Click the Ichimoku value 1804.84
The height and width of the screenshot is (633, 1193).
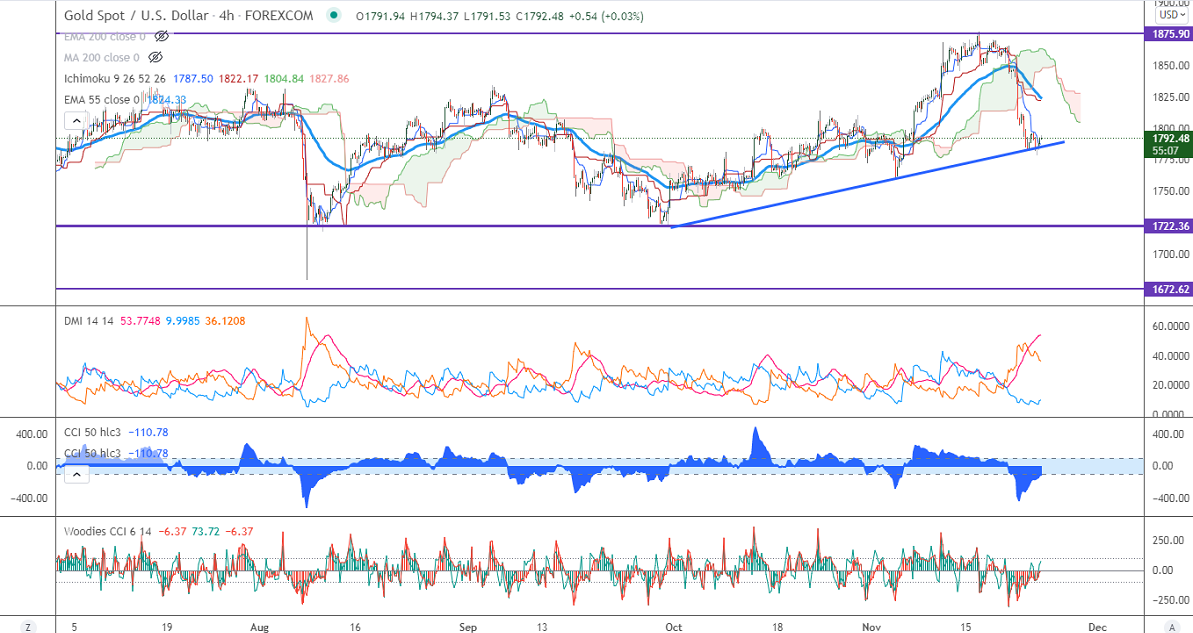[284, 78]
